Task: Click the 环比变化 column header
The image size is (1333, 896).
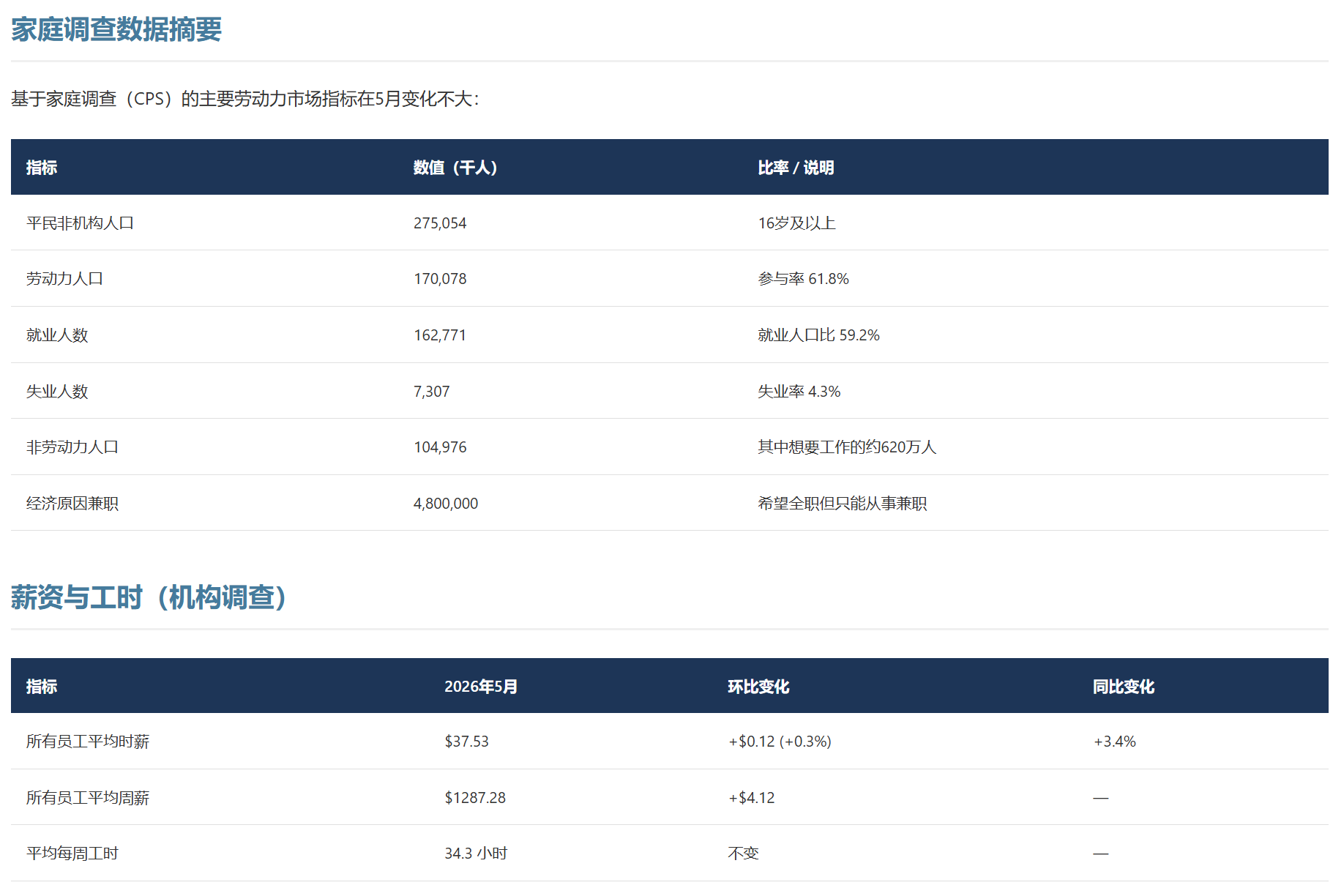Action: pyautogui.click(x=758, y=687)
